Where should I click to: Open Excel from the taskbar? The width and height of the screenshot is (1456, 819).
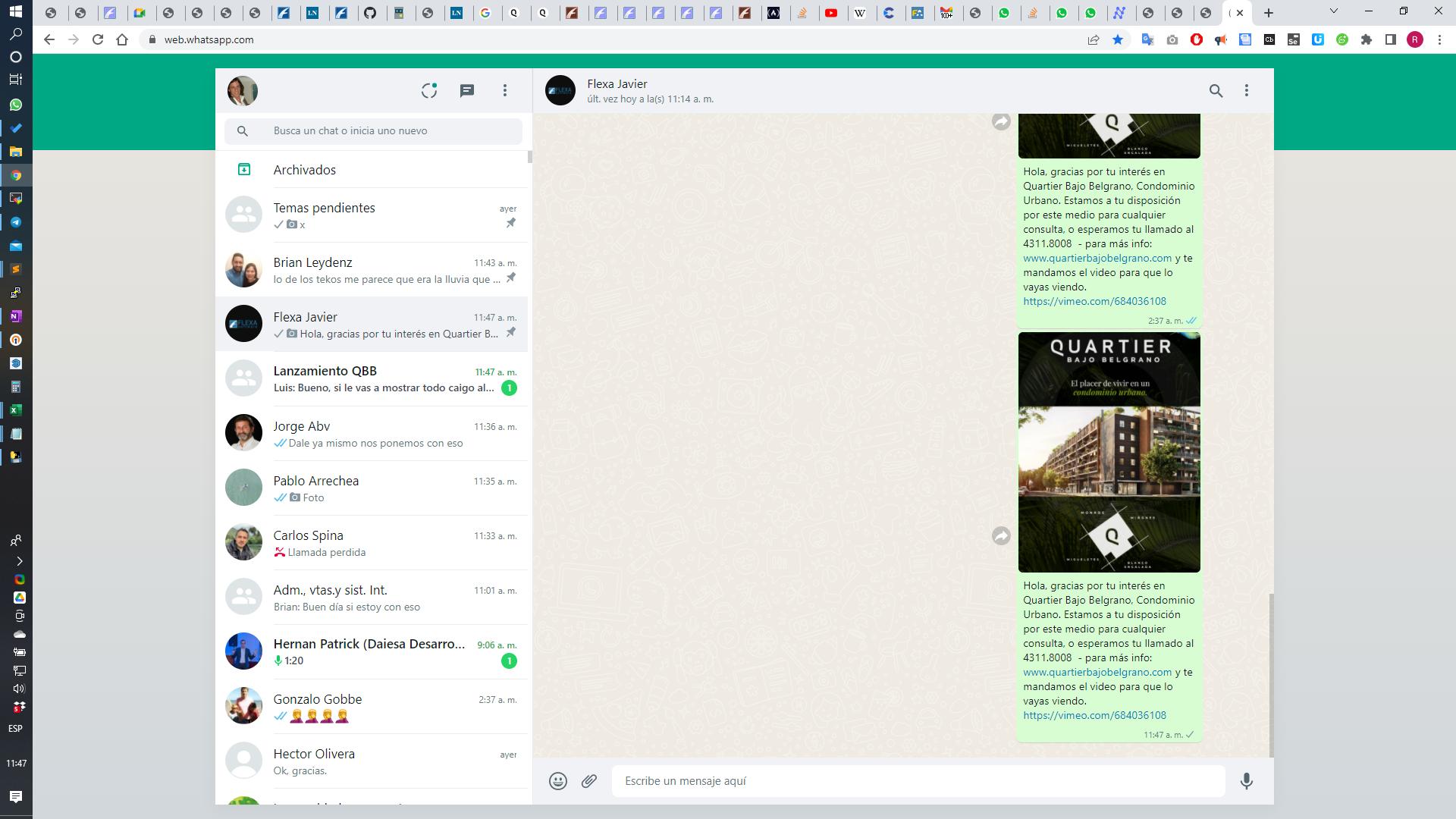[x=16, y=410]
